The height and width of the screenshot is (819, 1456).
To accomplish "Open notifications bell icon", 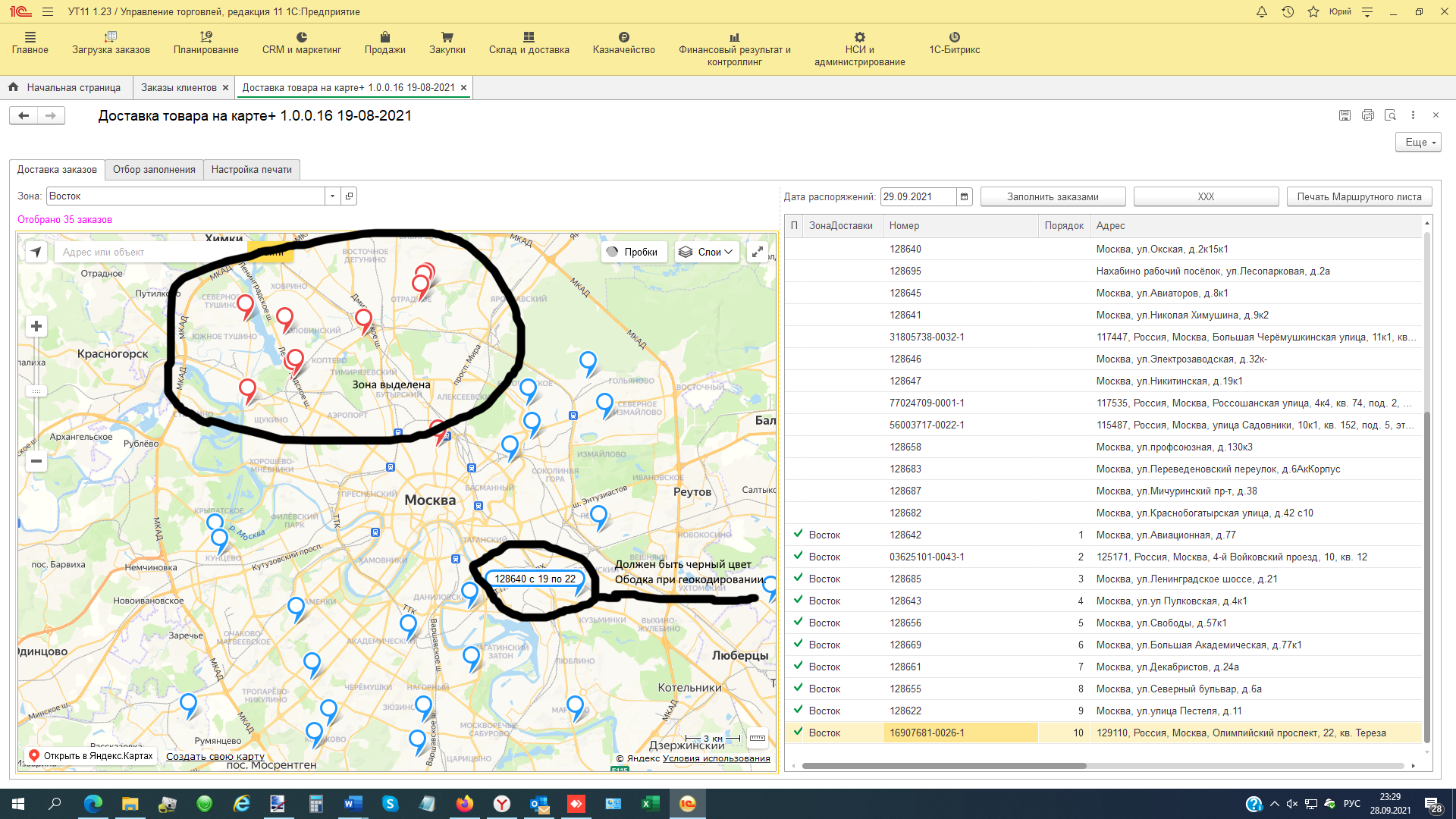I will (1262, 12).
